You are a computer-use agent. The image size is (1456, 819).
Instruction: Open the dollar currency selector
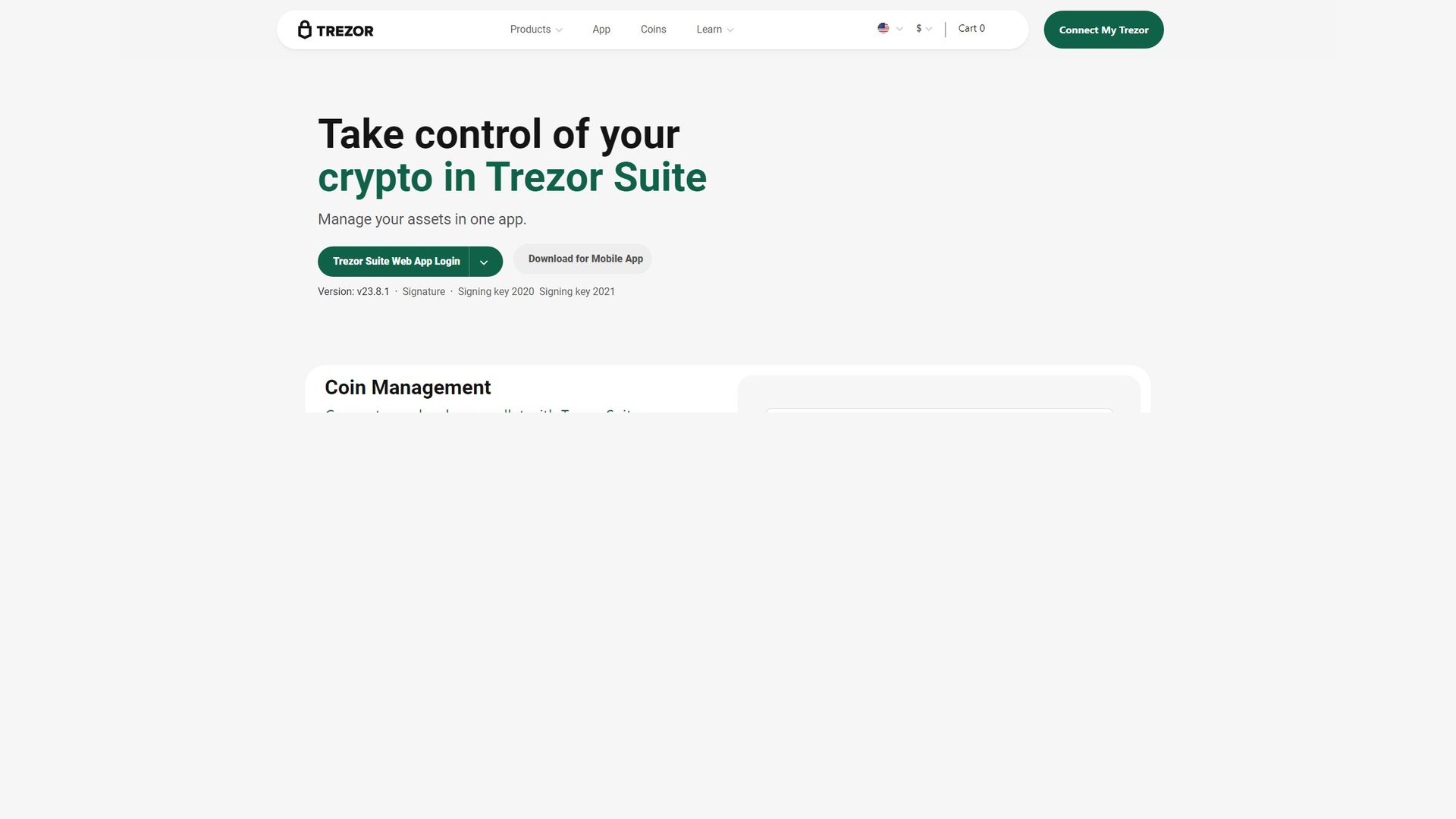point(924,29)
